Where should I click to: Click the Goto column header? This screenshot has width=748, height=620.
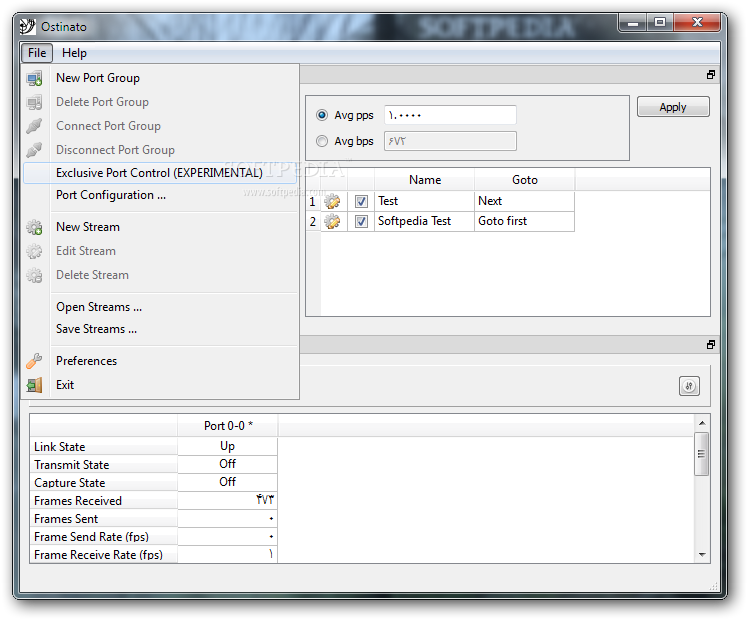click(x=525, y=180)
